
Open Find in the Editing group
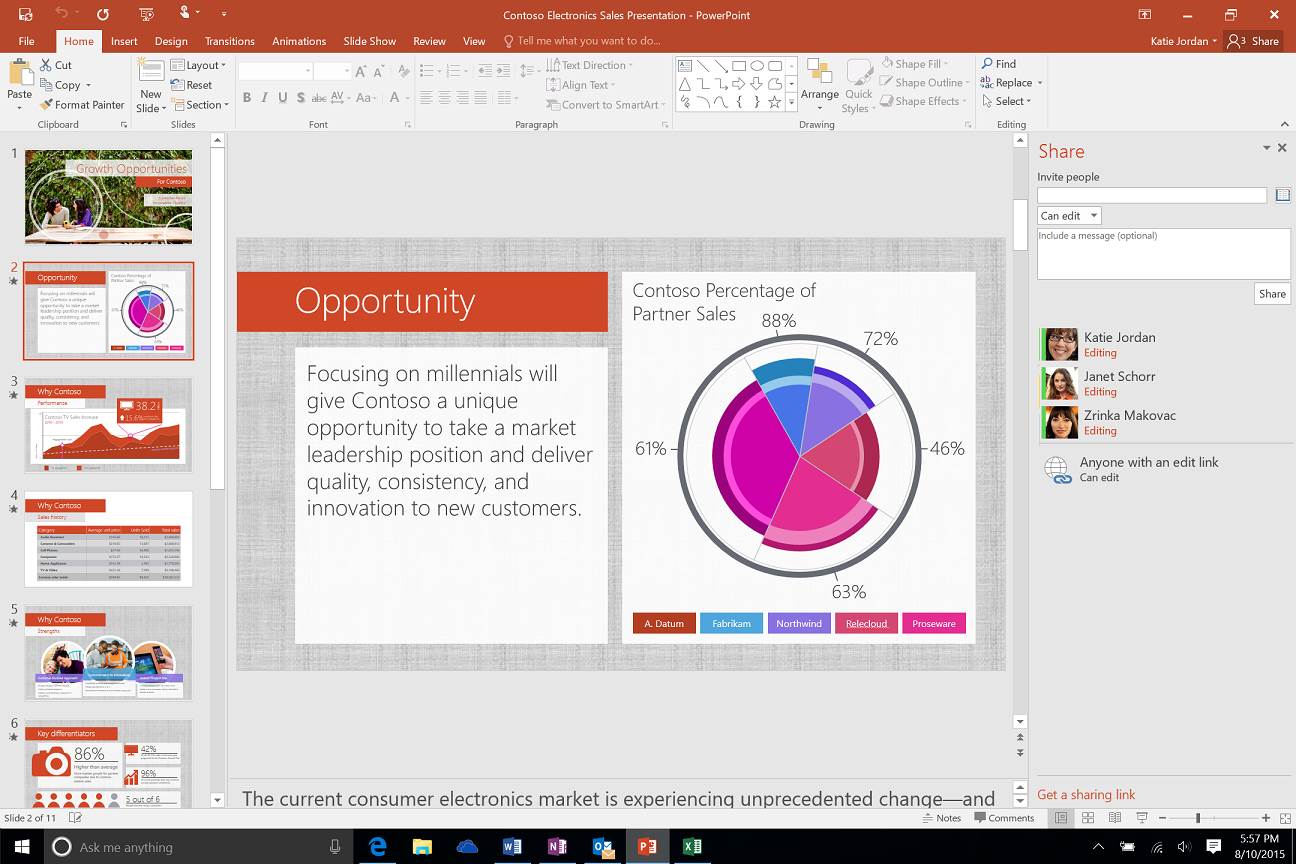click(x=999, y=63)
